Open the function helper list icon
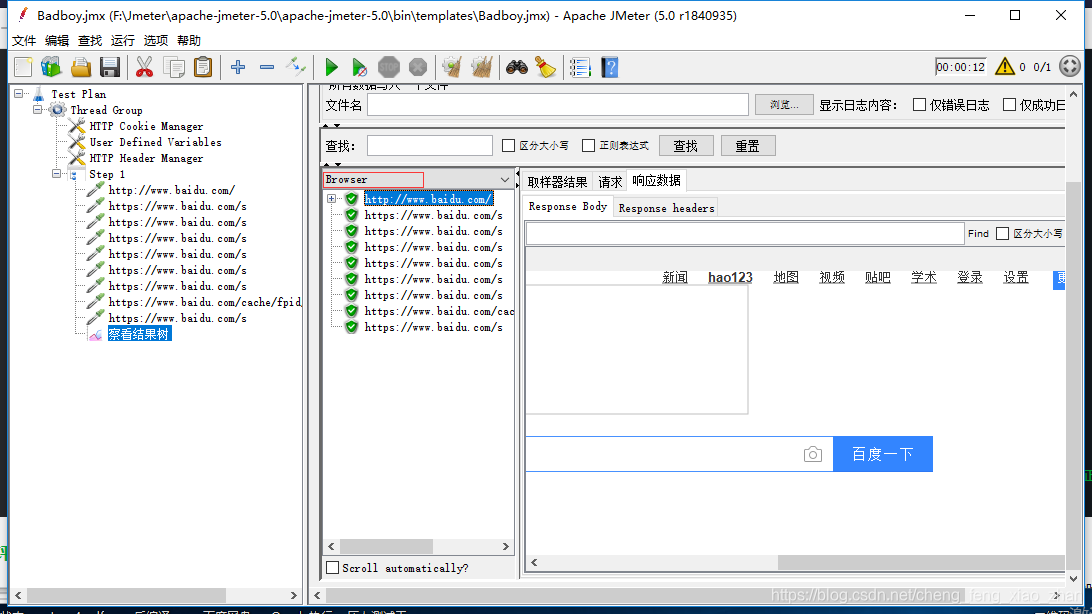This screenshot has width=1092, height=614. (580, 68)
